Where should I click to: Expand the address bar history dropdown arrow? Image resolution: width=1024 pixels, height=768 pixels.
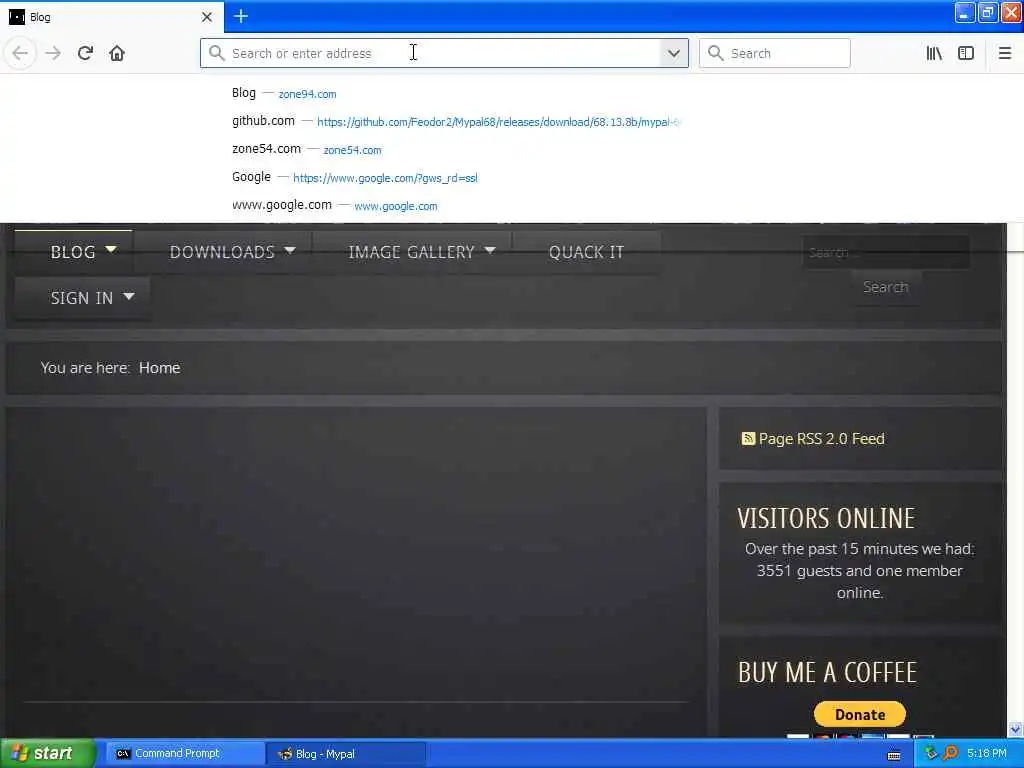[x=674, y=53]
